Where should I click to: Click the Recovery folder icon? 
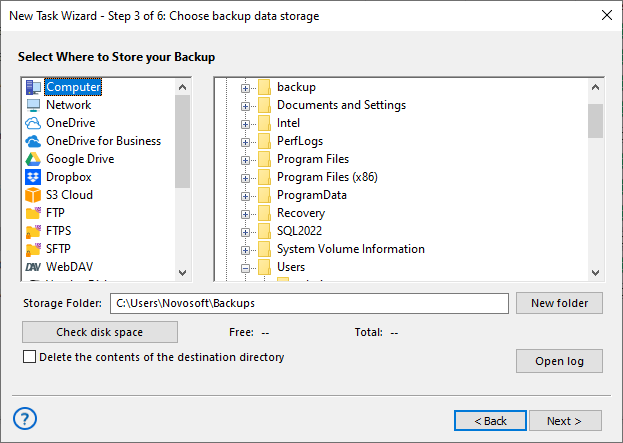[264, 213]
